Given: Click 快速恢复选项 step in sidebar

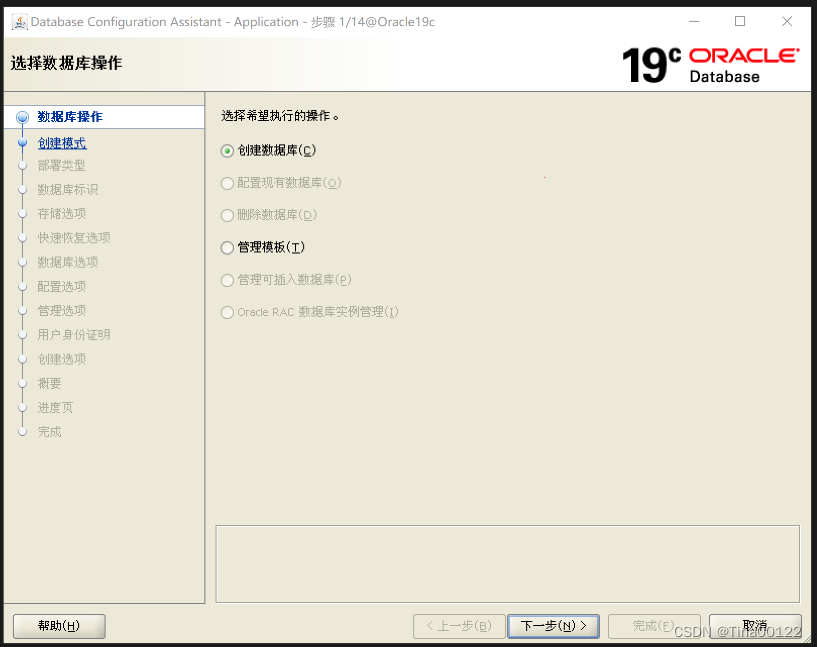Looking at the screenshot, I should point(74,238).
